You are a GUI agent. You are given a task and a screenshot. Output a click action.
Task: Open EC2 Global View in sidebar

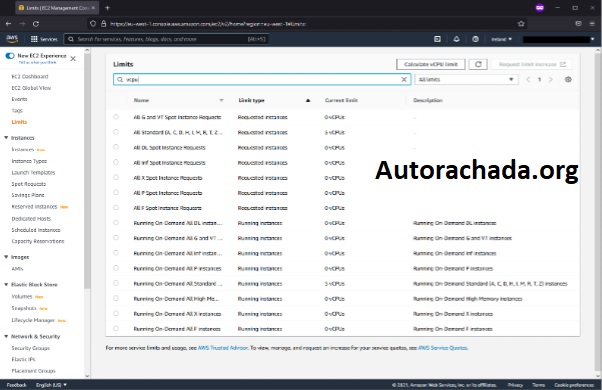[31, 88]
